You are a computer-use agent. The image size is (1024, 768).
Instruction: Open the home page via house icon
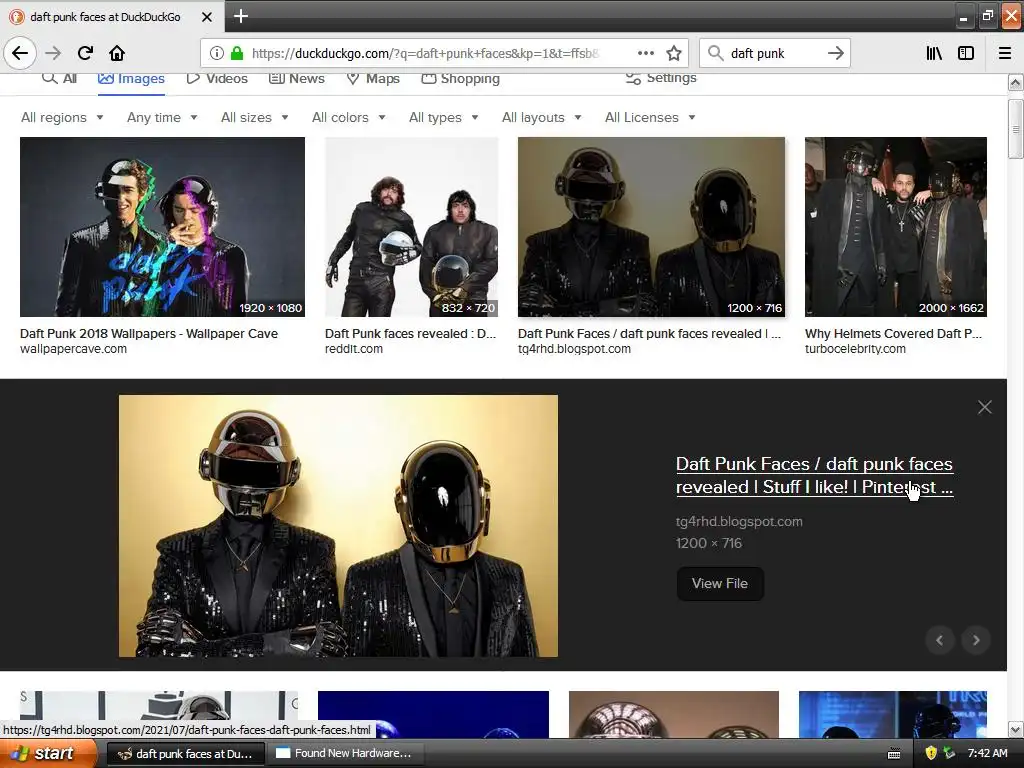[x=117, y=53]
